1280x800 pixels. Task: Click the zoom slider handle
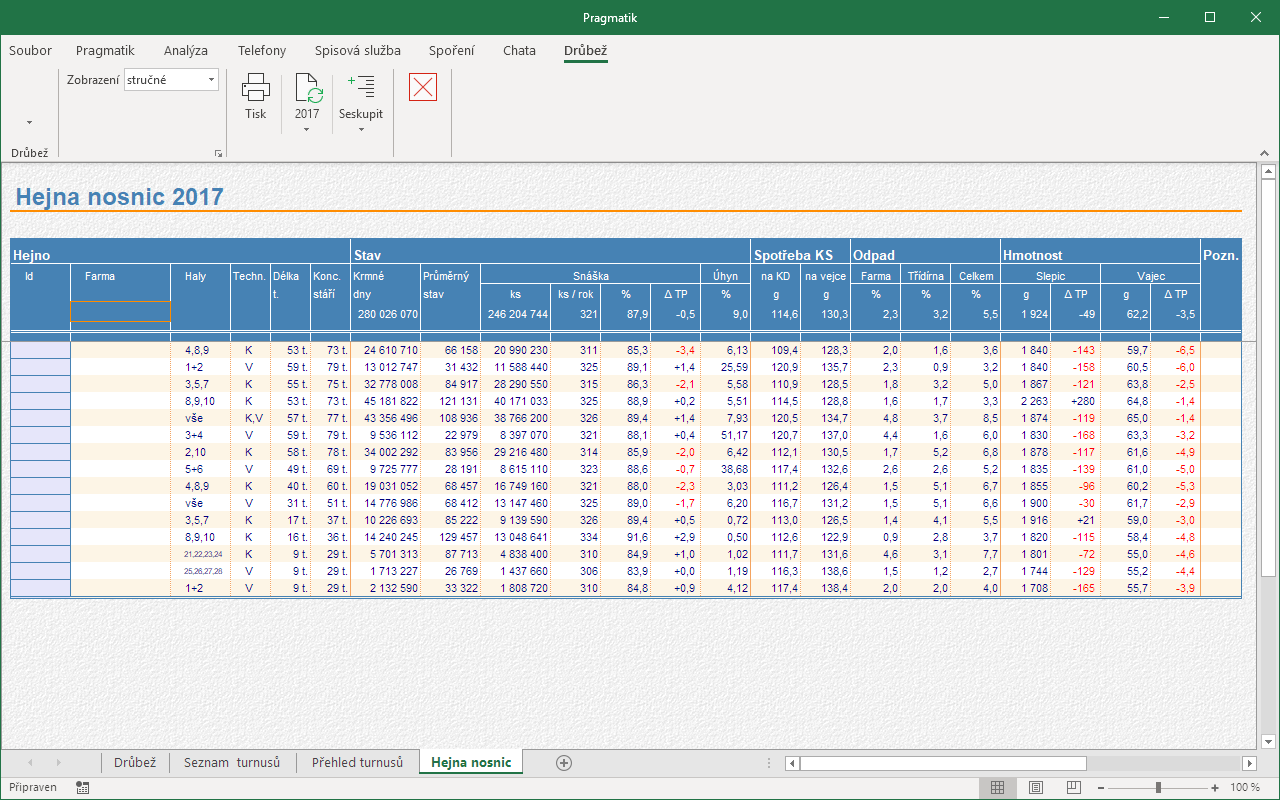tap(1158, 788)
